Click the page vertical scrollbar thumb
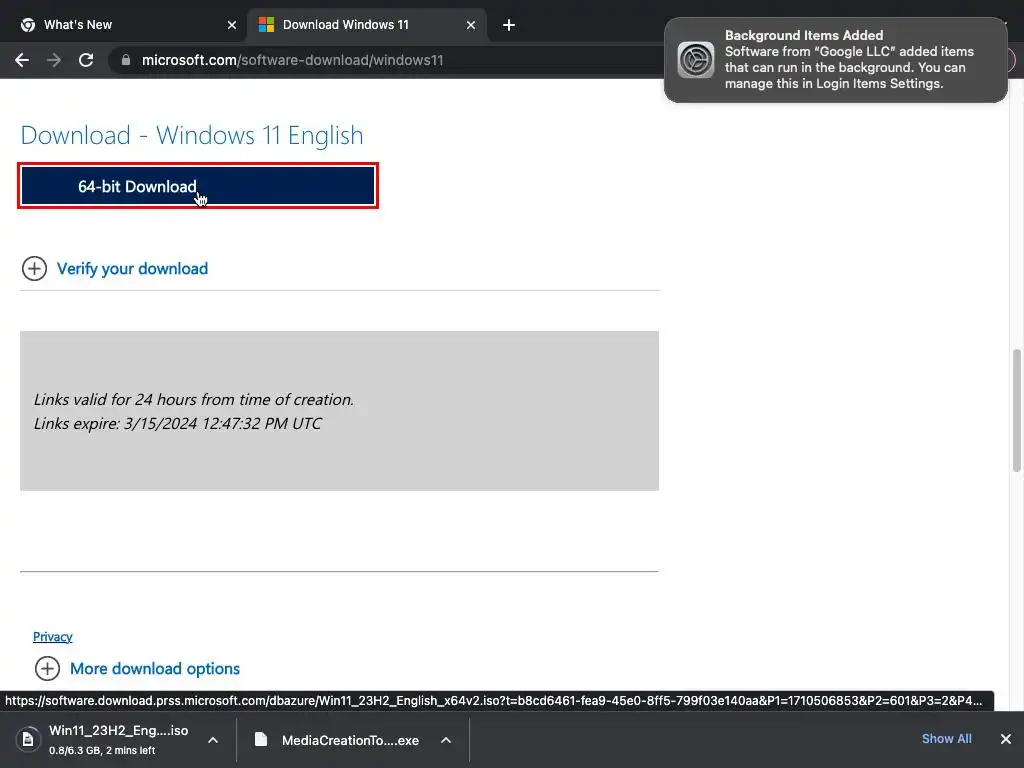Image resolution: width=1024 pixels, height=768 pixels. tap(1016, 410)
